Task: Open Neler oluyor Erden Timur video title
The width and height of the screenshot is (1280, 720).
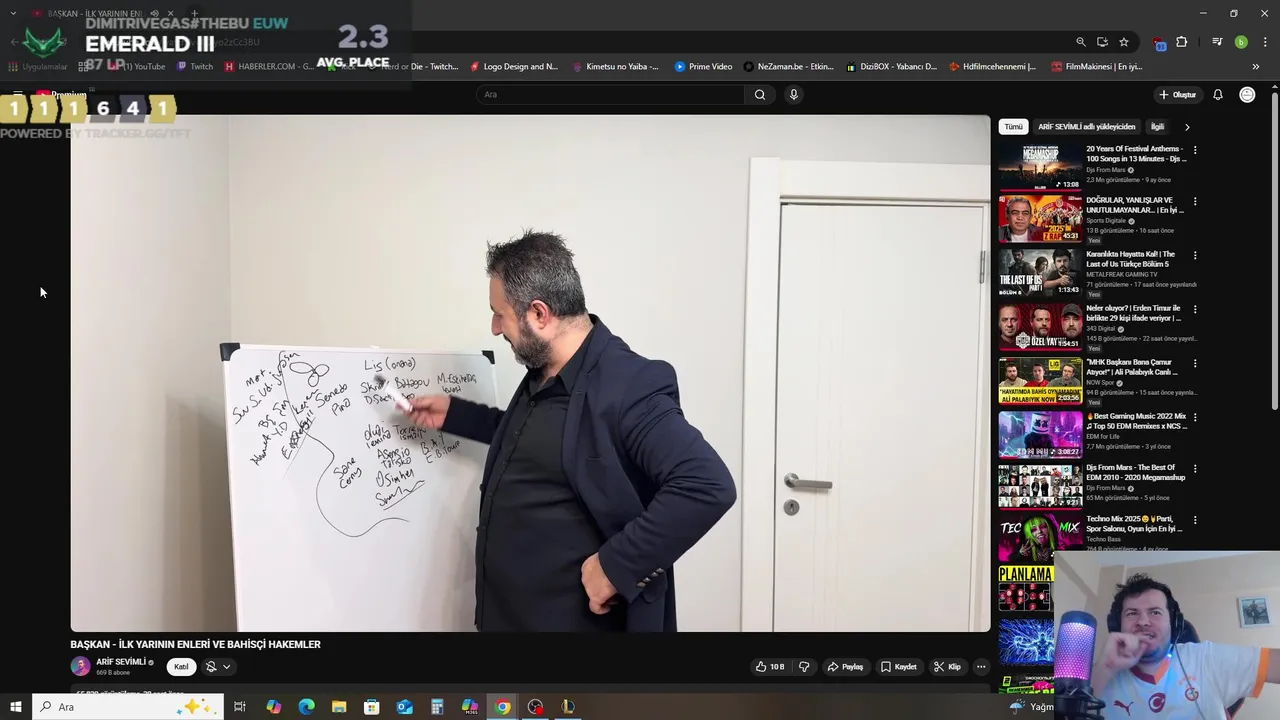Action: [1135, 313]
